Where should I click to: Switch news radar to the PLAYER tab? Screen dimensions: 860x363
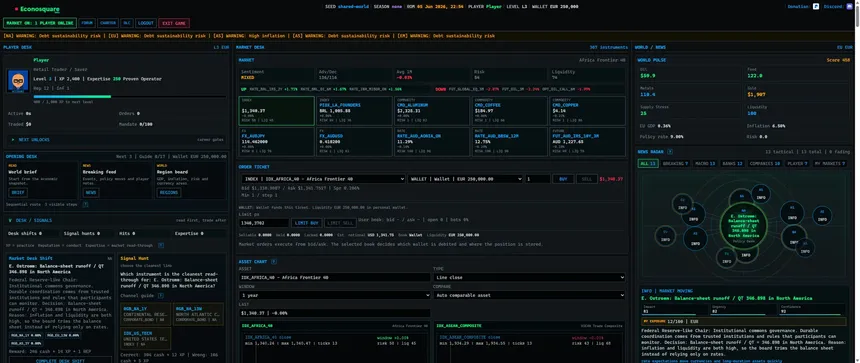click(797, 163)
